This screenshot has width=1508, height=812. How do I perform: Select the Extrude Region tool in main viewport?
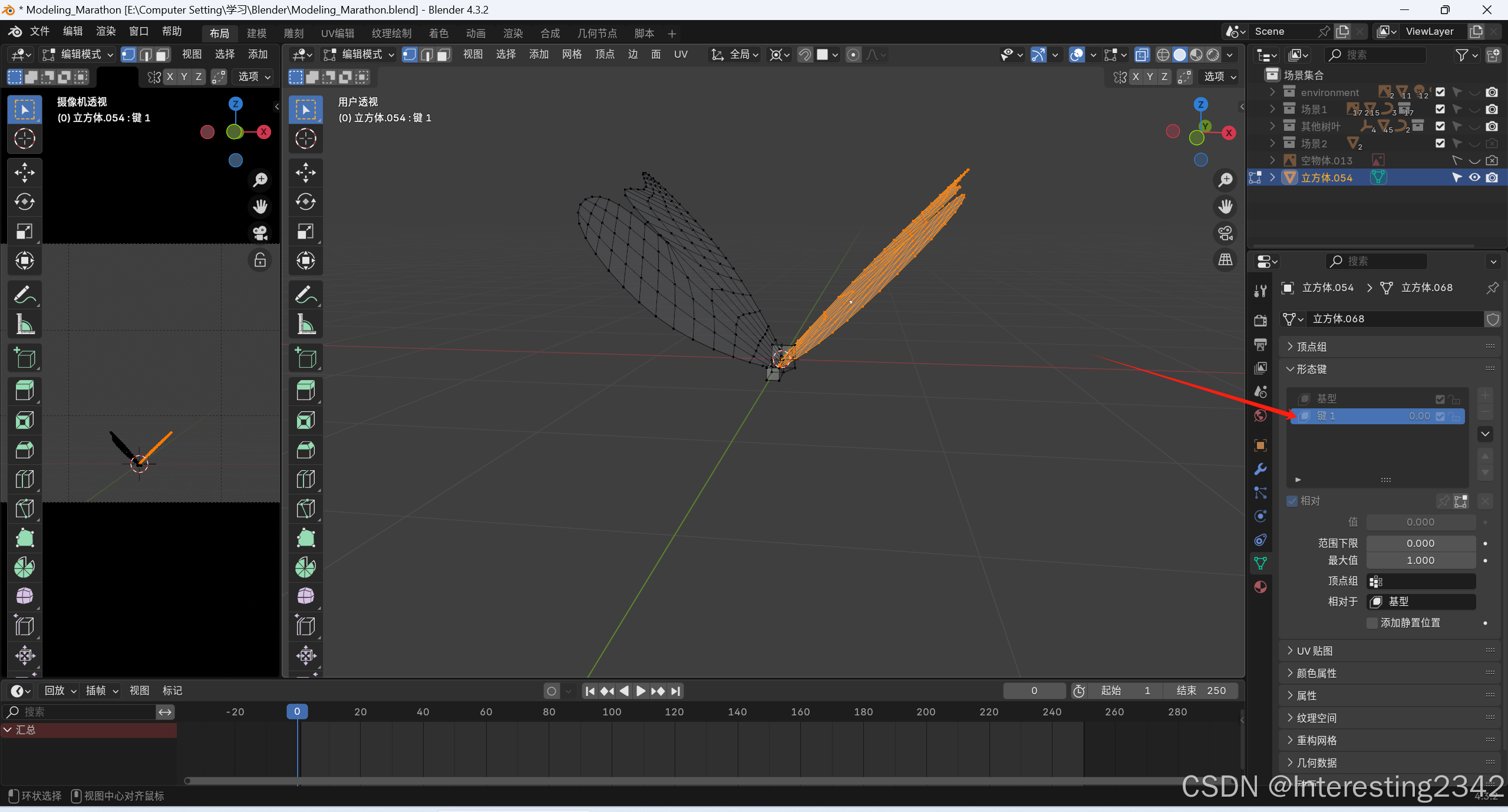[x=305, y=390]
